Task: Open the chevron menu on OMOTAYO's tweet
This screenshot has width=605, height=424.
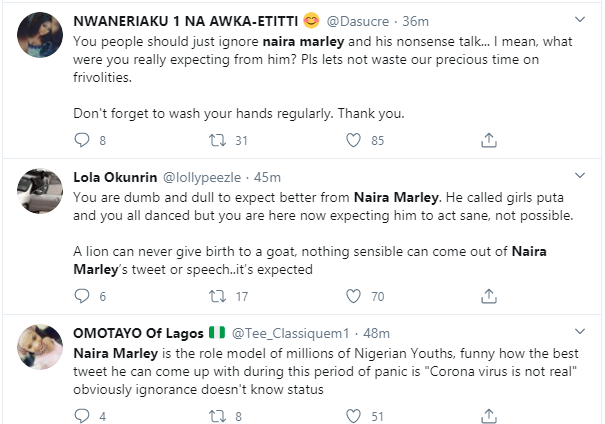Action: (579, 332)
